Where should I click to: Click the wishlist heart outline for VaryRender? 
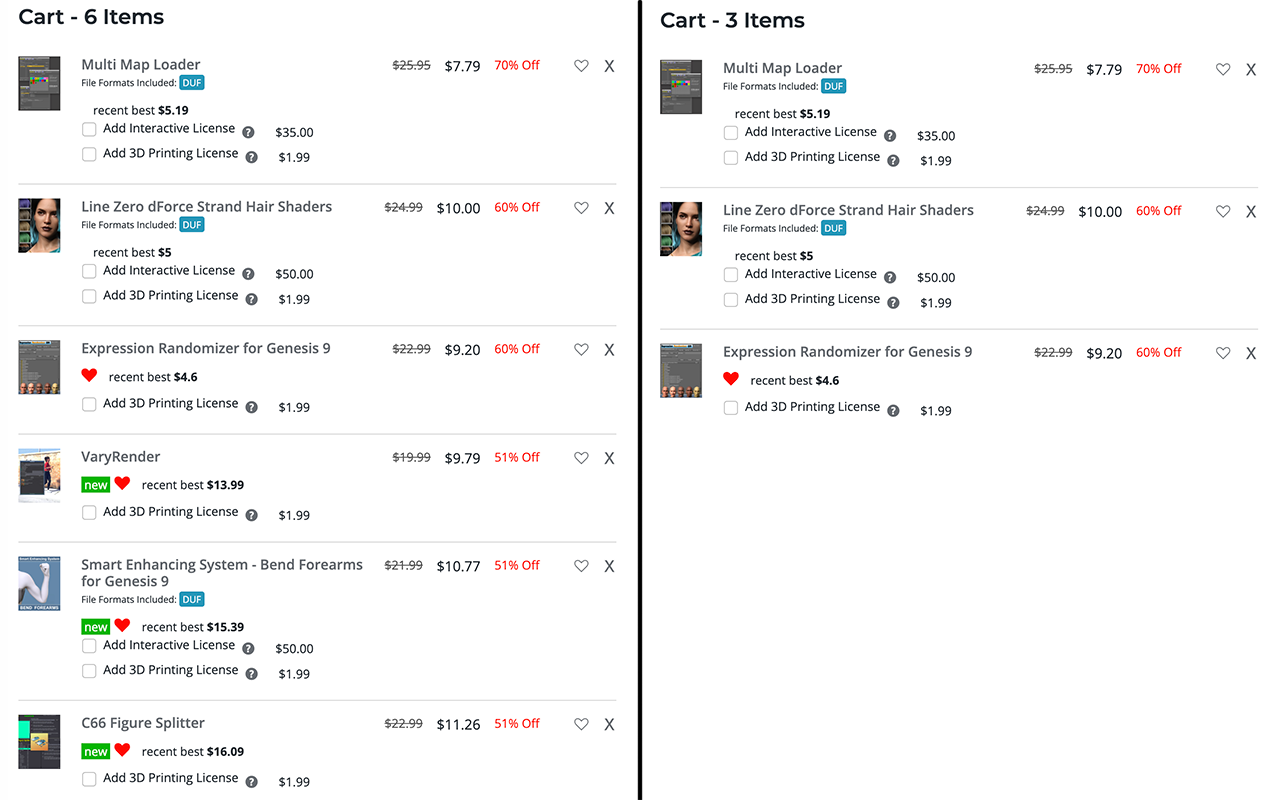(x=581, y=458)
